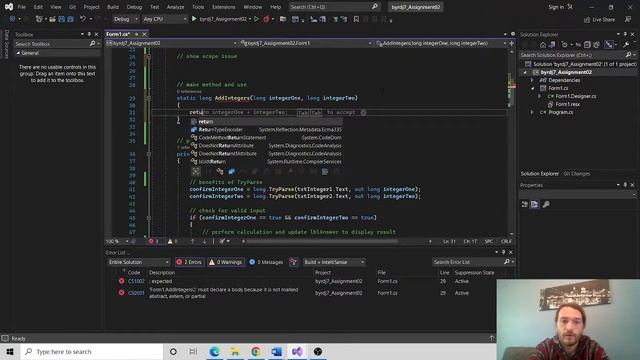Click the Undo arrow icon
Image resolution: width=640 pixels, height=360 pixels.
coord(83,19)
